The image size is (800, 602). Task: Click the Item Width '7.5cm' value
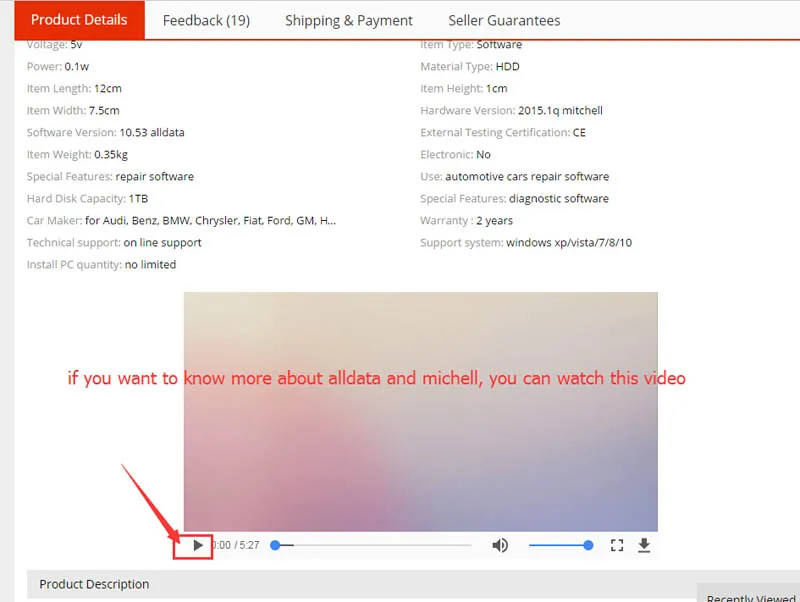tap(104, 111)
